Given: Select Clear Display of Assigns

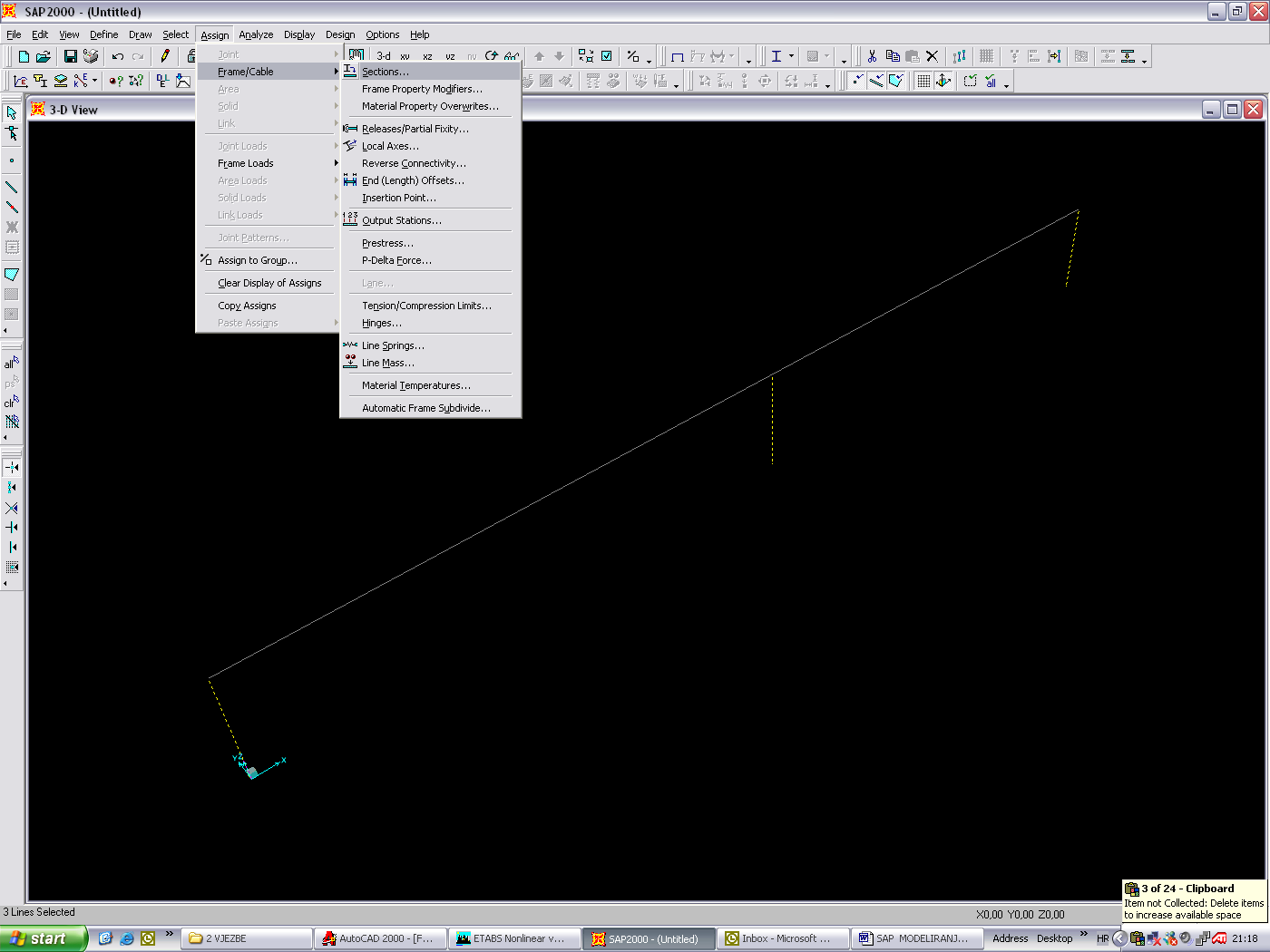Looking at the screenshot, I should 269,283.
